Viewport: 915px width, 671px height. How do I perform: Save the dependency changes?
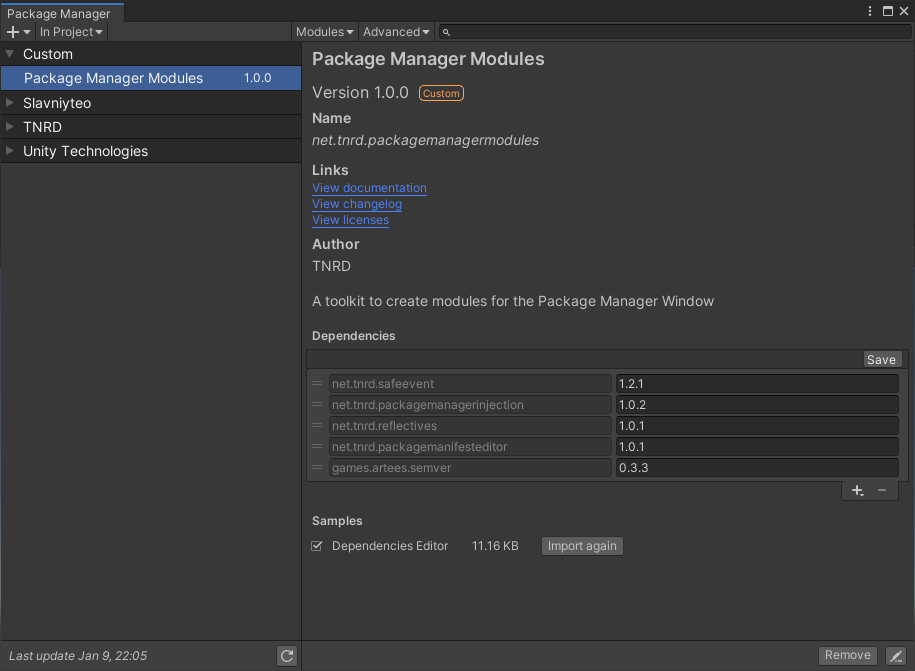tap(881, 359)
